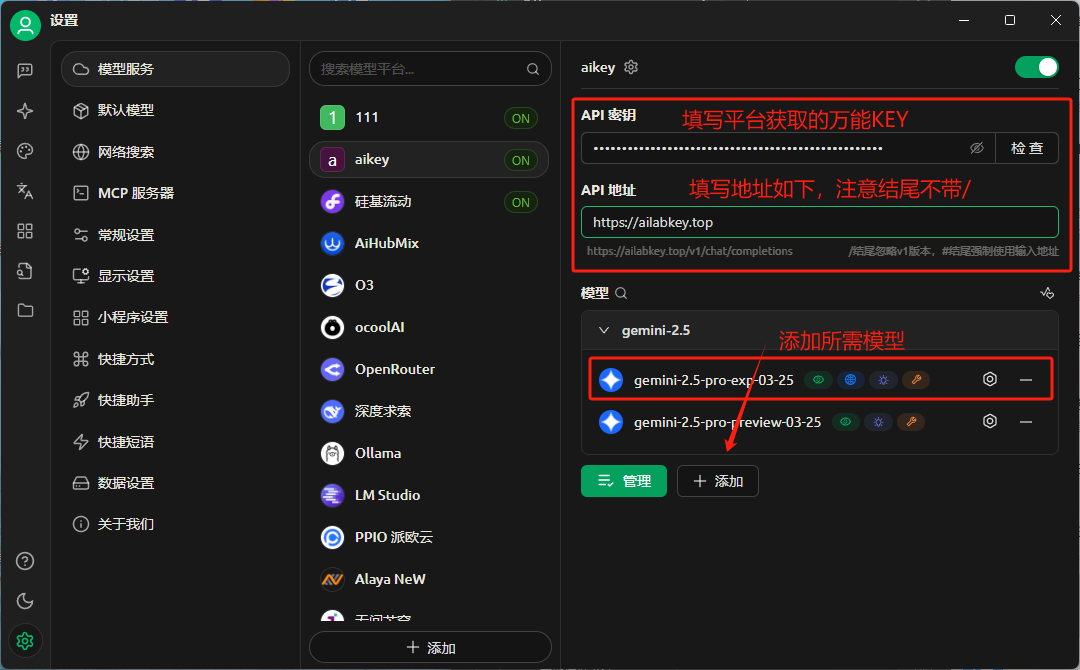Image resolution: width=1080 pixels, height=670 pixels.
Task: Open the knowledge base sidebar icon
Action: click(25, 271)
